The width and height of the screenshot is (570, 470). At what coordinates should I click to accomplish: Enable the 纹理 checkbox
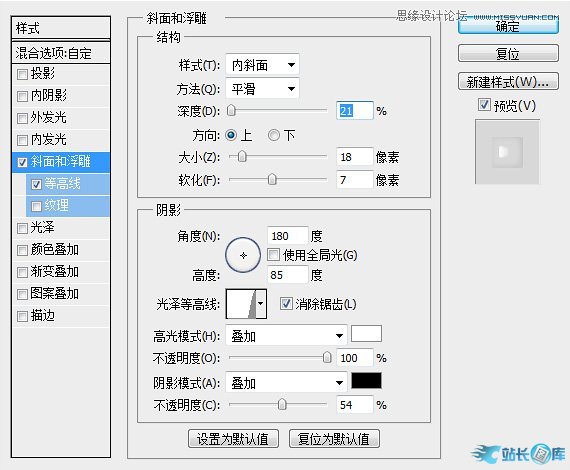36,206
